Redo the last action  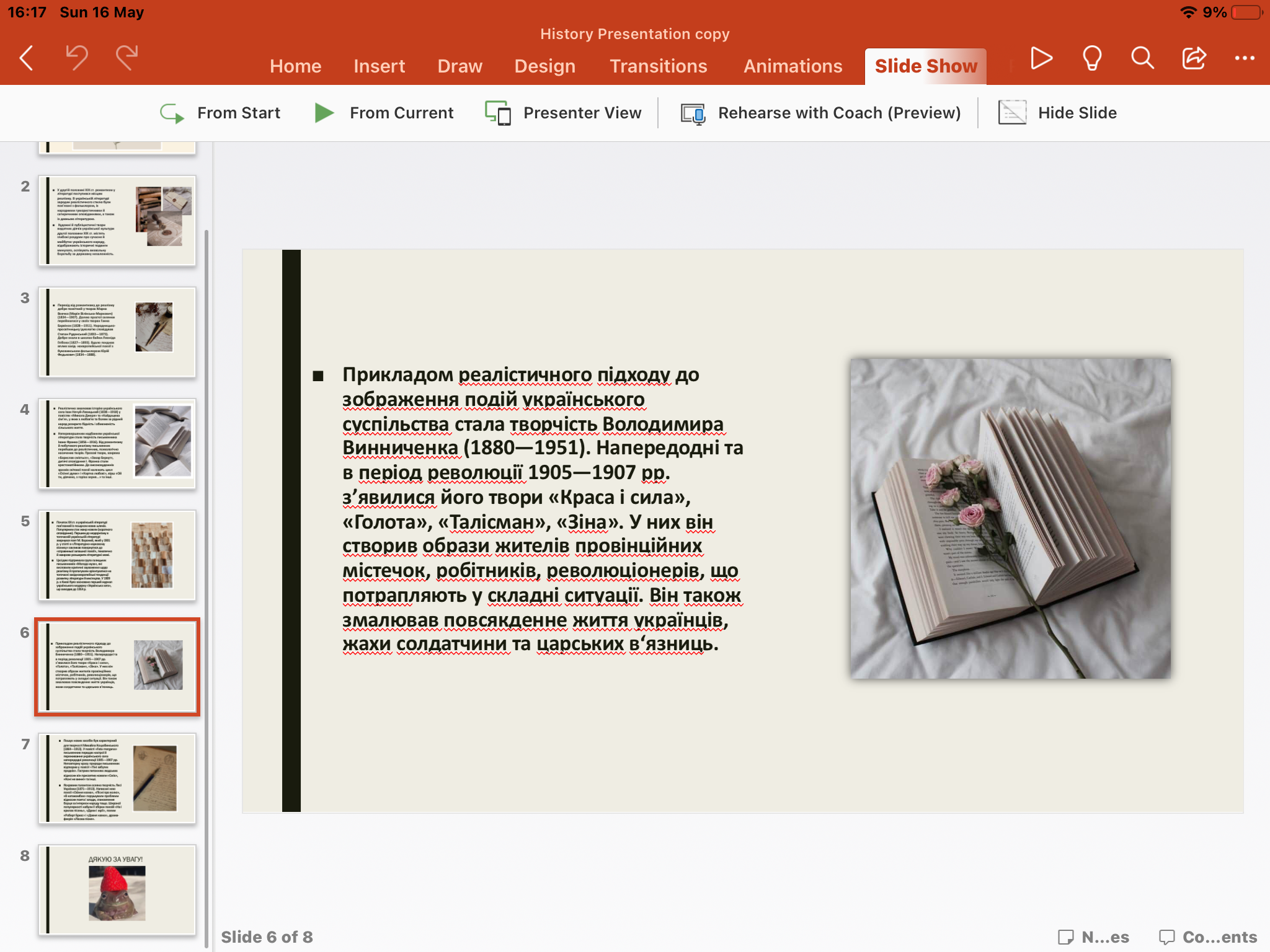127,58
